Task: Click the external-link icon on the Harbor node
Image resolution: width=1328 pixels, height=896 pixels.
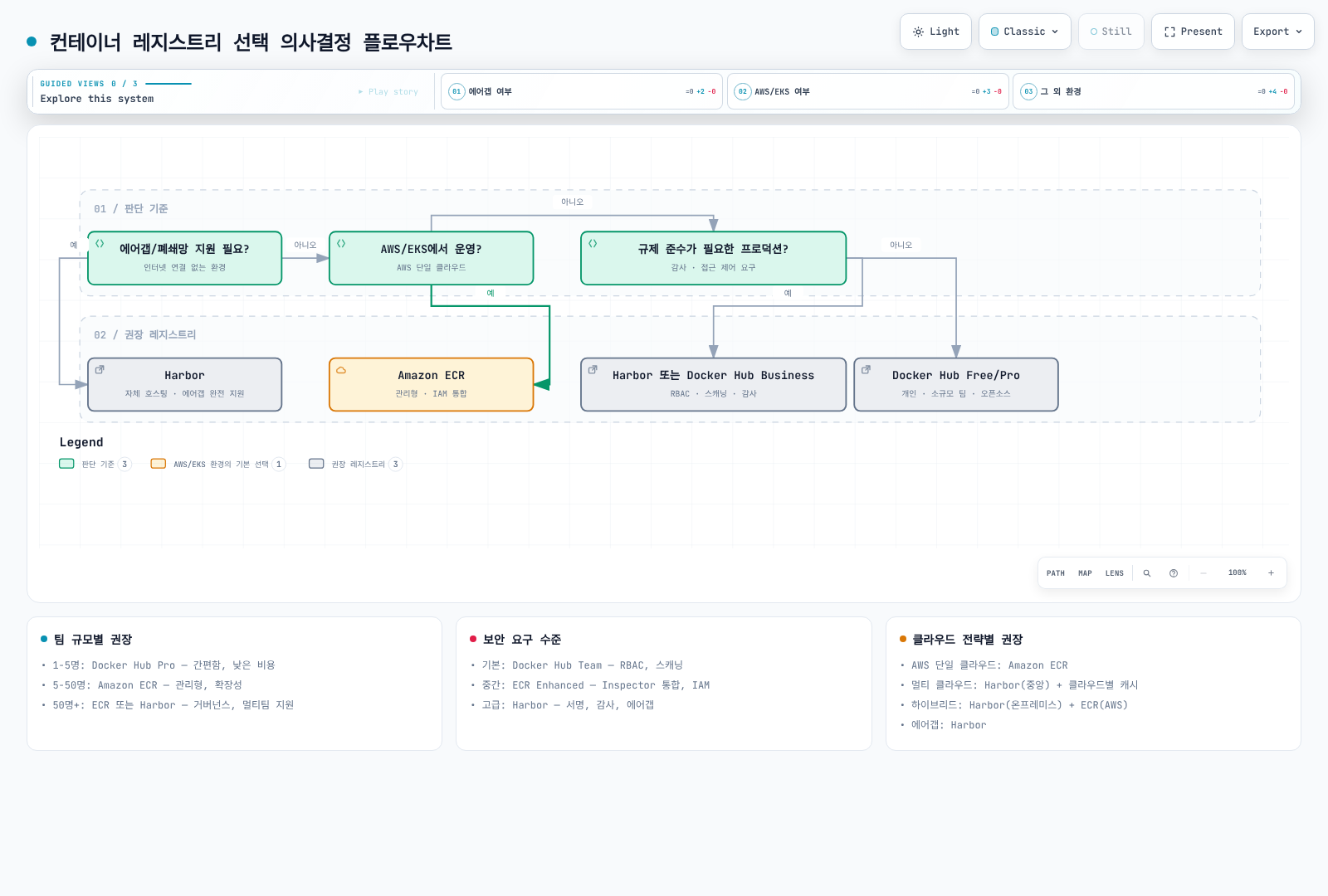Action: coord(100,370)
